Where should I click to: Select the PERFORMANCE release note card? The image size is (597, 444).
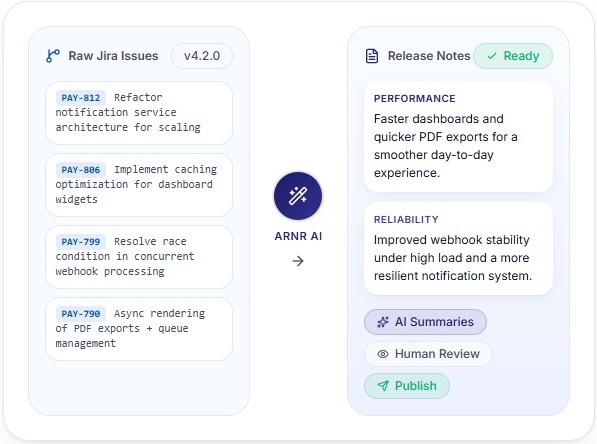(458, 136)
